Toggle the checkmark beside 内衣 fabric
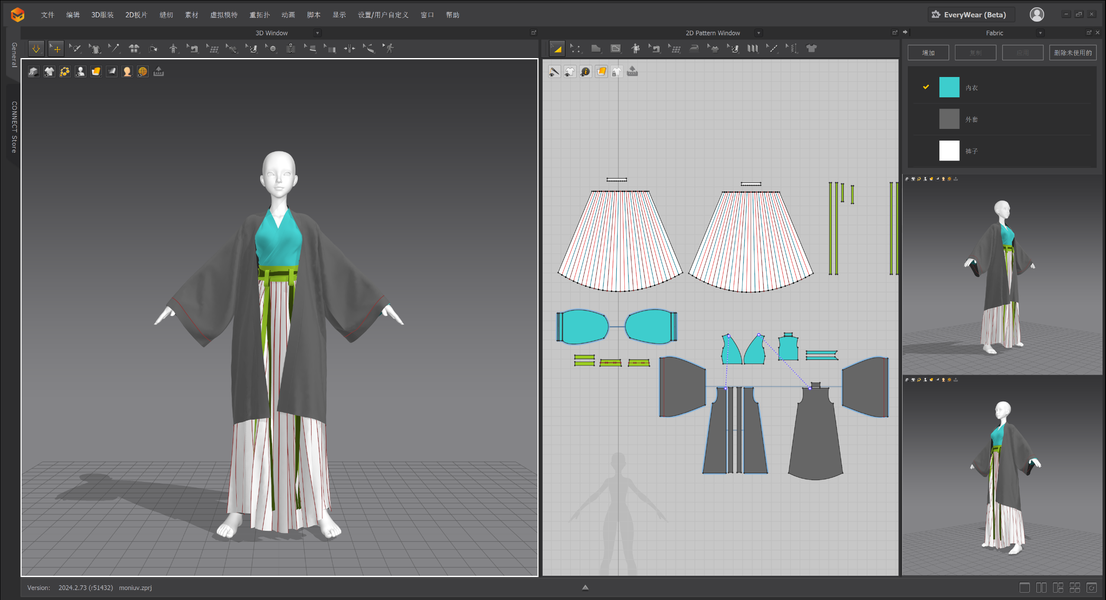Image resolution: width=1106 pixels, height=600 pixels. [x=926, y=88]
